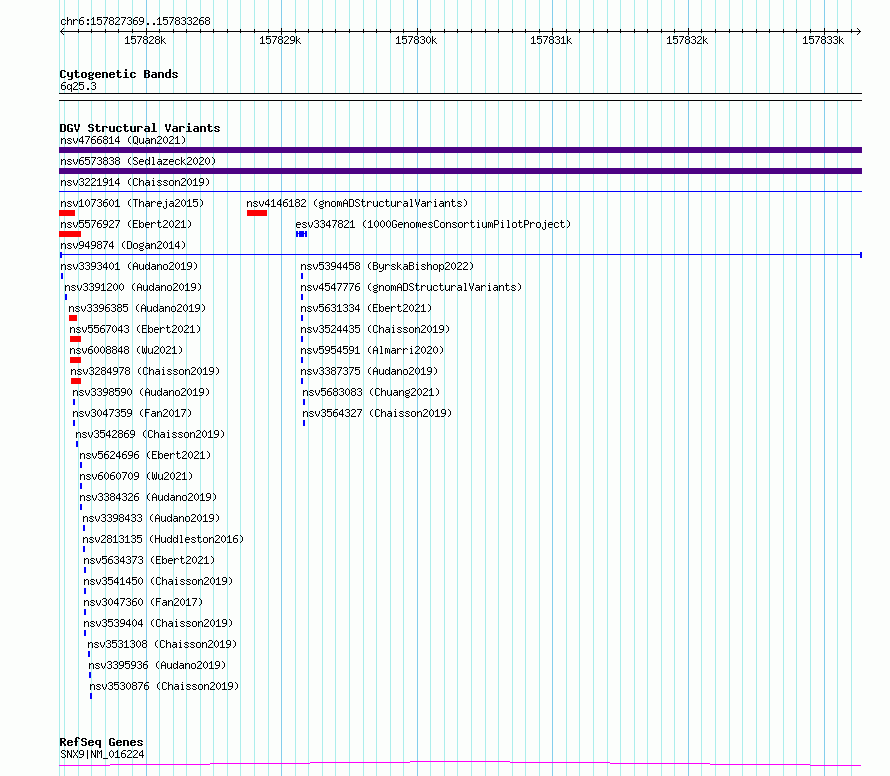This screenshot has height=776, width=890.
Task: Open the nsv949874 (Dogan2014) variant
Action: tap(123, 245)
